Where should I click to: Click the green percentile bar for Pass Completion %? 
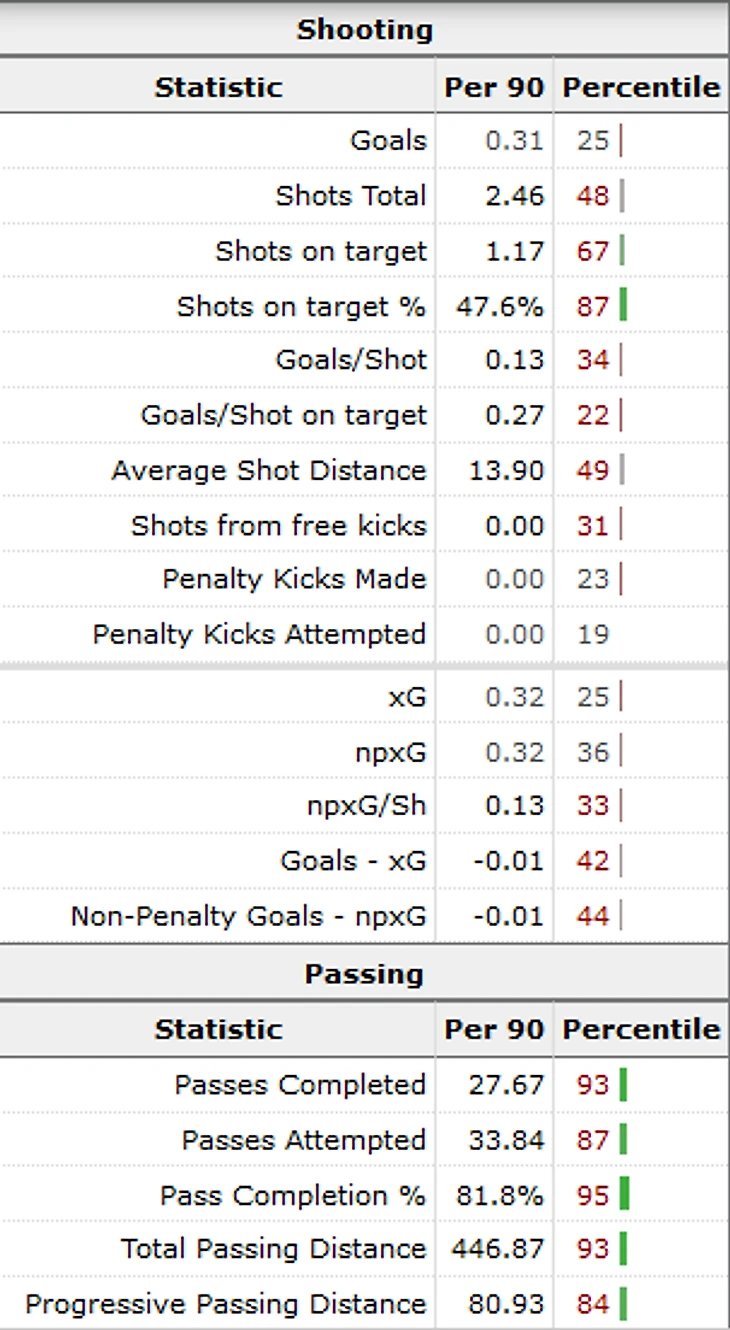coord(624,1194)
